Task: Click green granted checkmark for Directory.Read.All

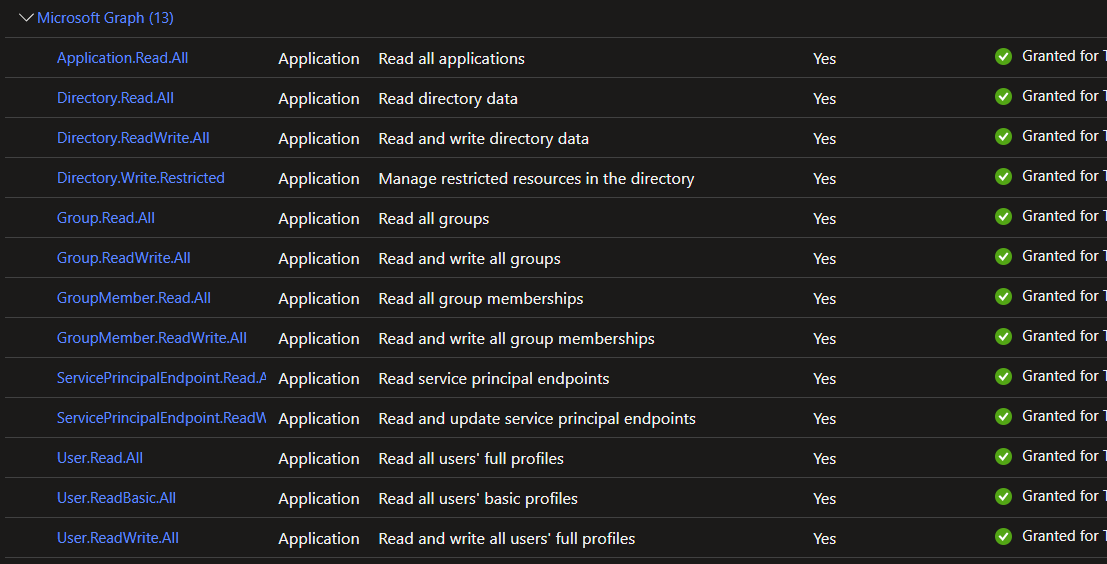Action: [1003, 96]
